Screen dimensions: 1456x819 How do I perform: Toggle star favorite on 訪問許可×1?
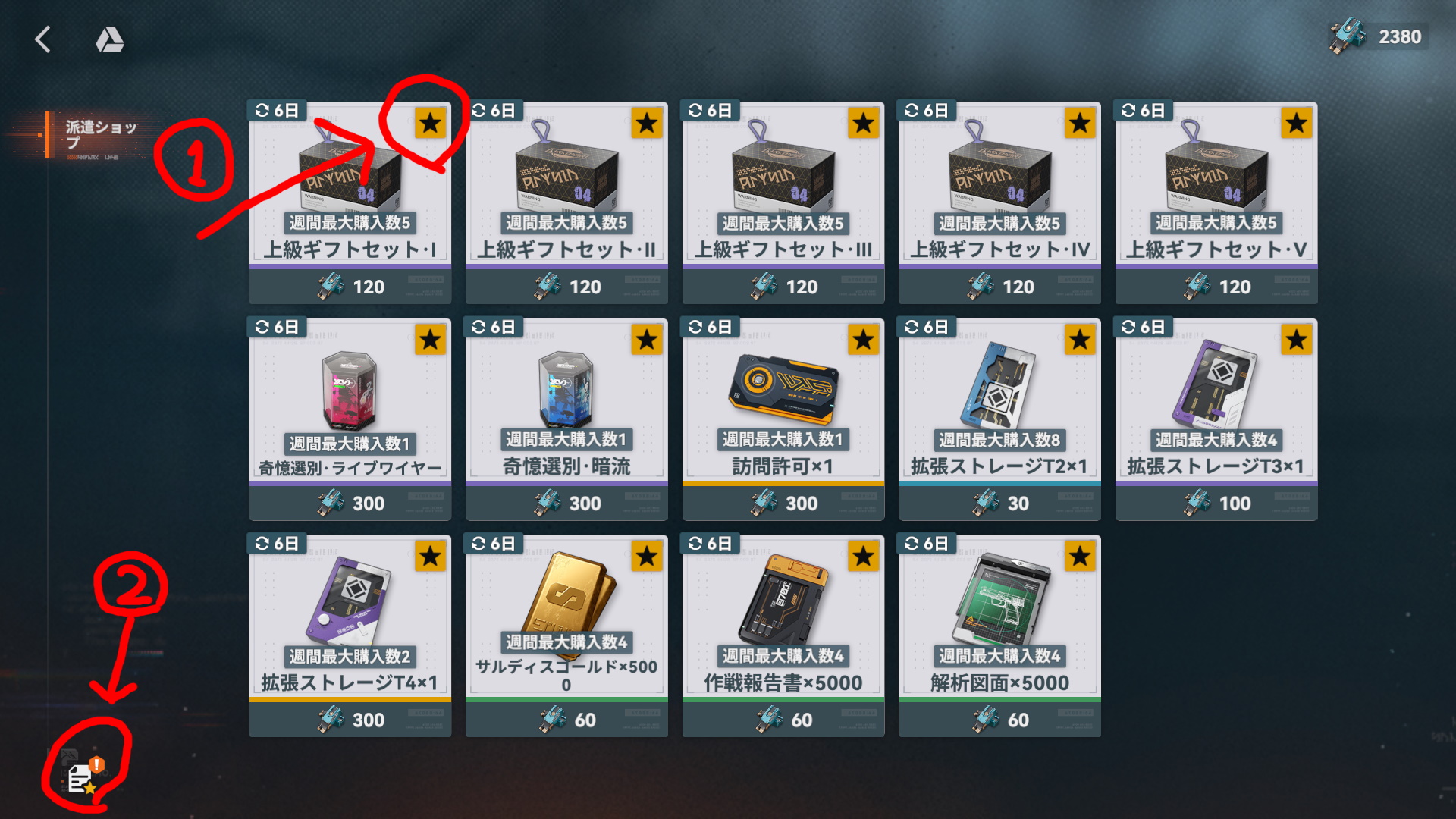pyautogui.click(x=863, y=340)
